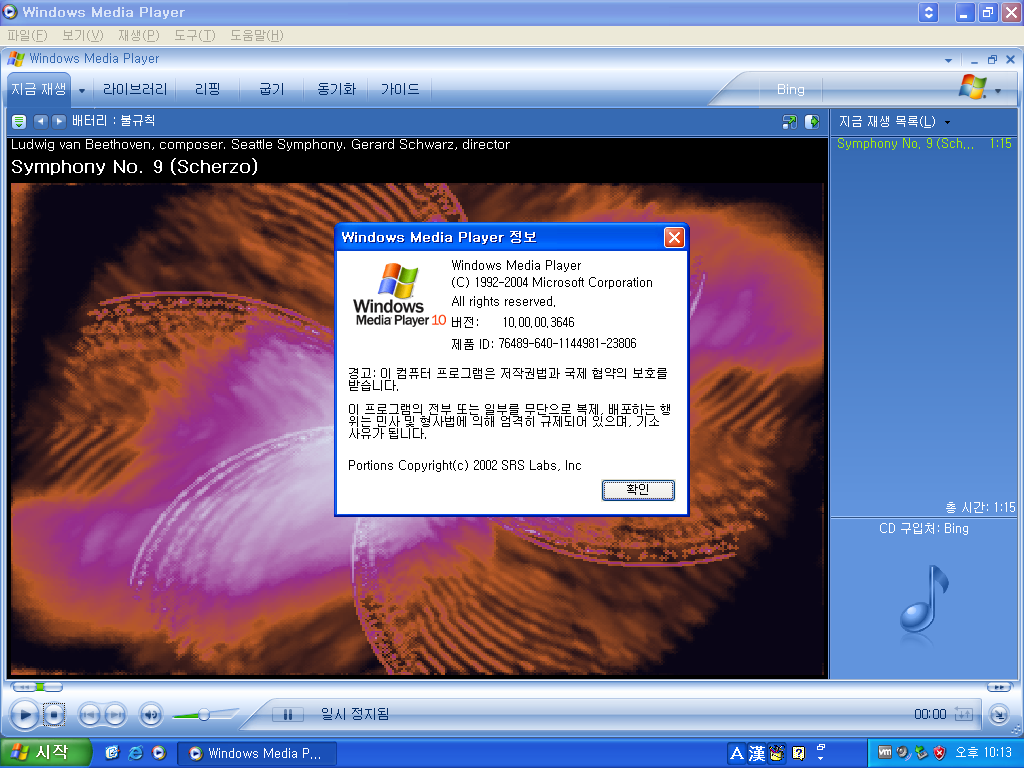The width and height of the screenshot is (1024, 768).
Task: Select the previous visualization
Action: point(40,121)
